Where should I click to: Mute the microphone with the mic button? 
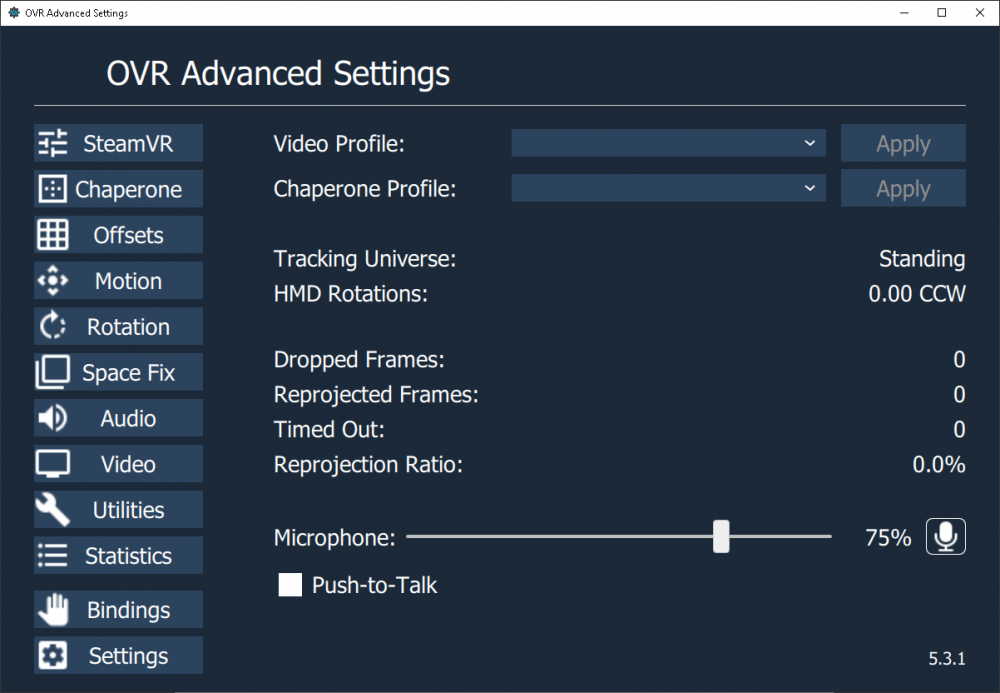[945, 537]
